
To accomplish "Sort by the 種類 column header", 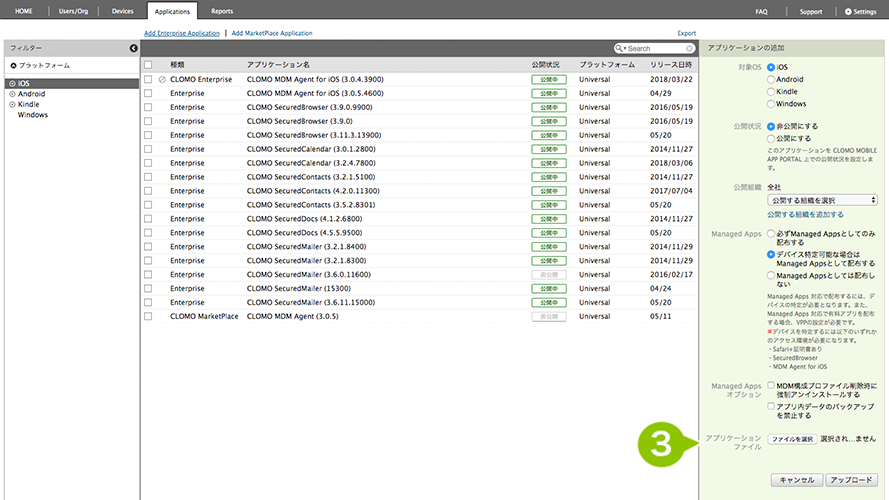I will [x=177, y=65].
